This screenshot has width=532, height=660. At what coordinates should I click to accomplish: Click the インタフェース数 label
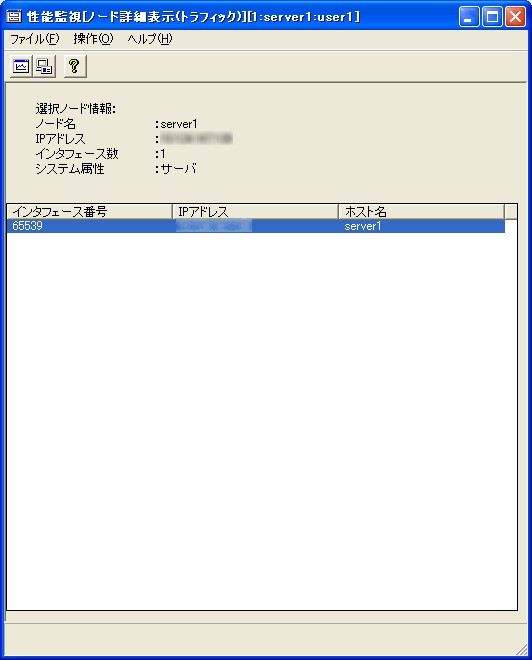77,154
